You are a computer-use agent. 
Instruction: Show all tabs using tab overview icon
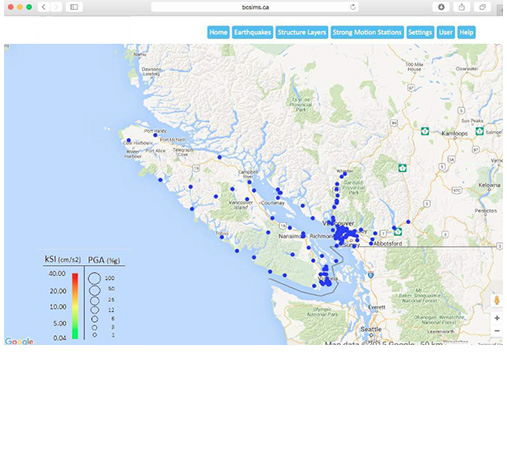(x=482, y=7)
